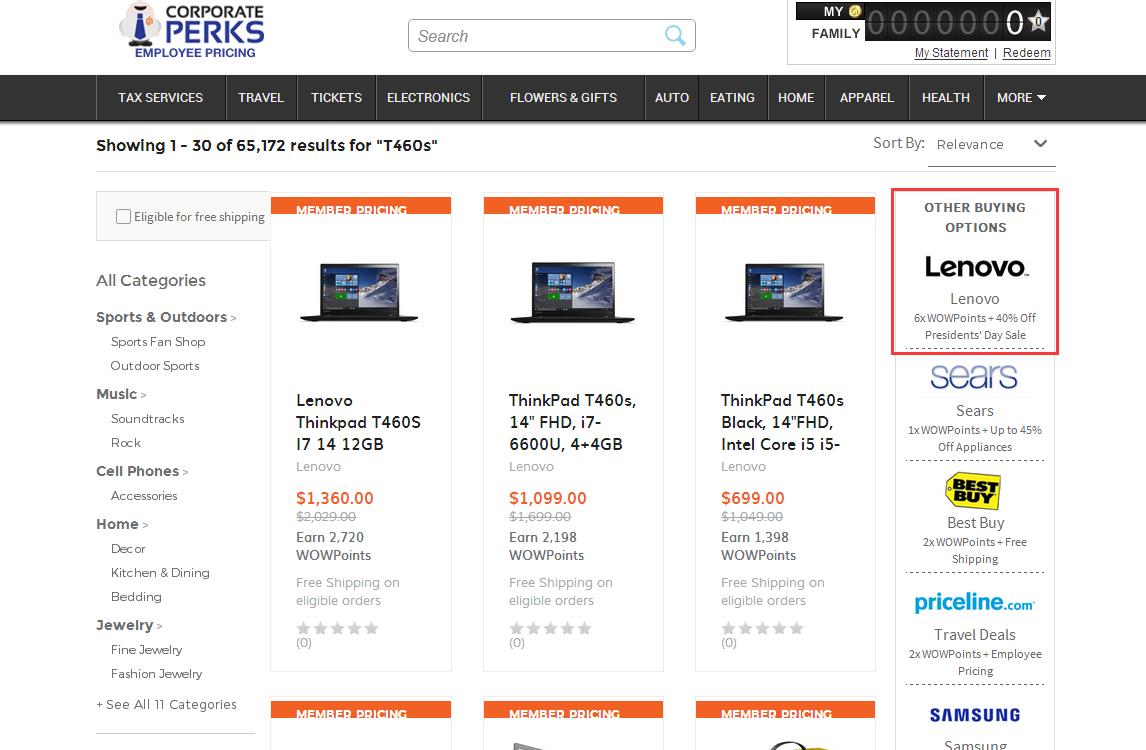Image resolution: width=1146 pixels, height=750 pixels.
Task: Rate the Lenovo Thinkpad T460S I7 stars
Action: pyautogui.click(x=338, y=628)
